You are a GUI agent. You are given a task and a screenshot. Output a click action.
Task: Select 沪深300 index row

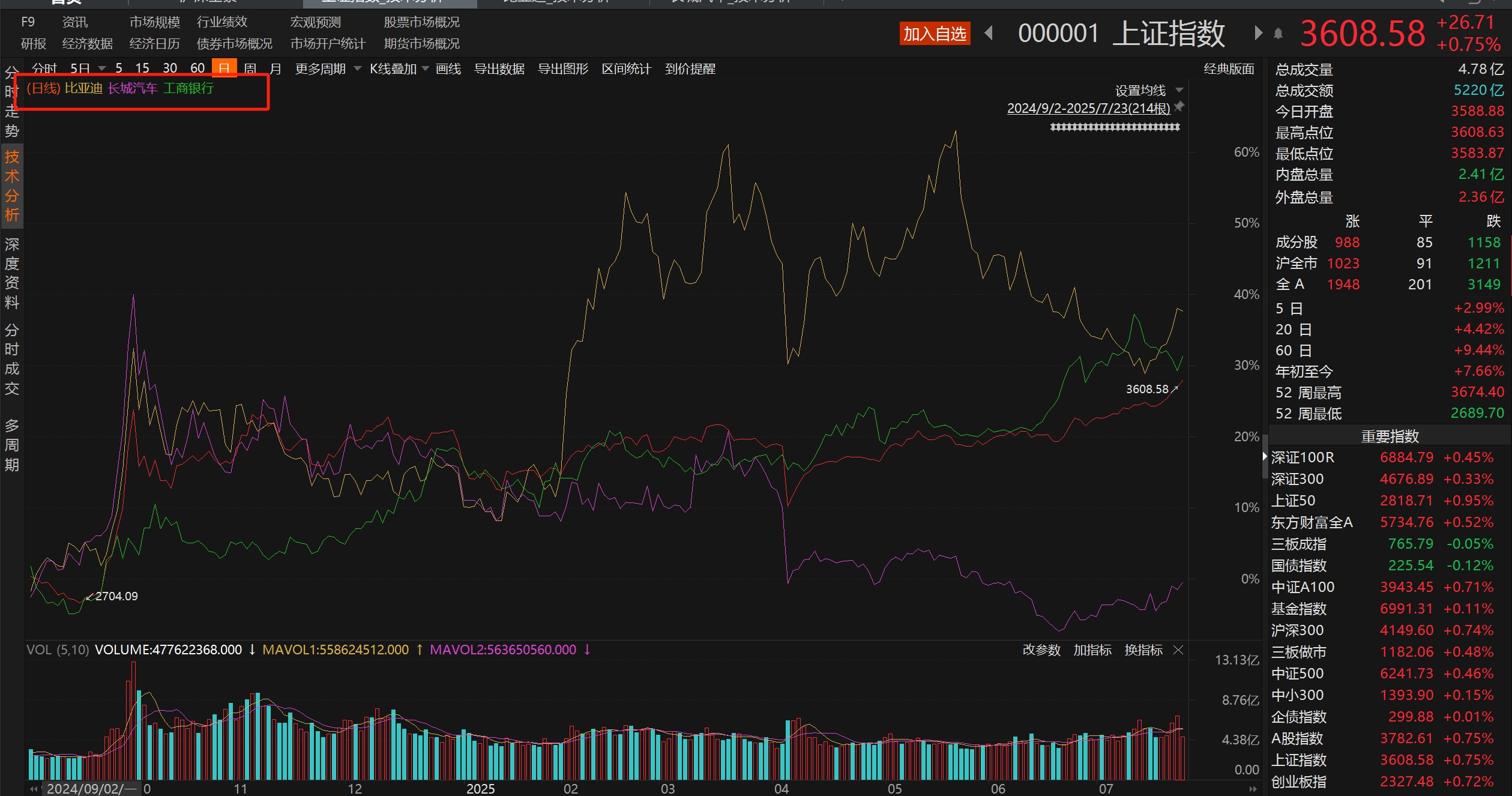tap(1390, 630)
